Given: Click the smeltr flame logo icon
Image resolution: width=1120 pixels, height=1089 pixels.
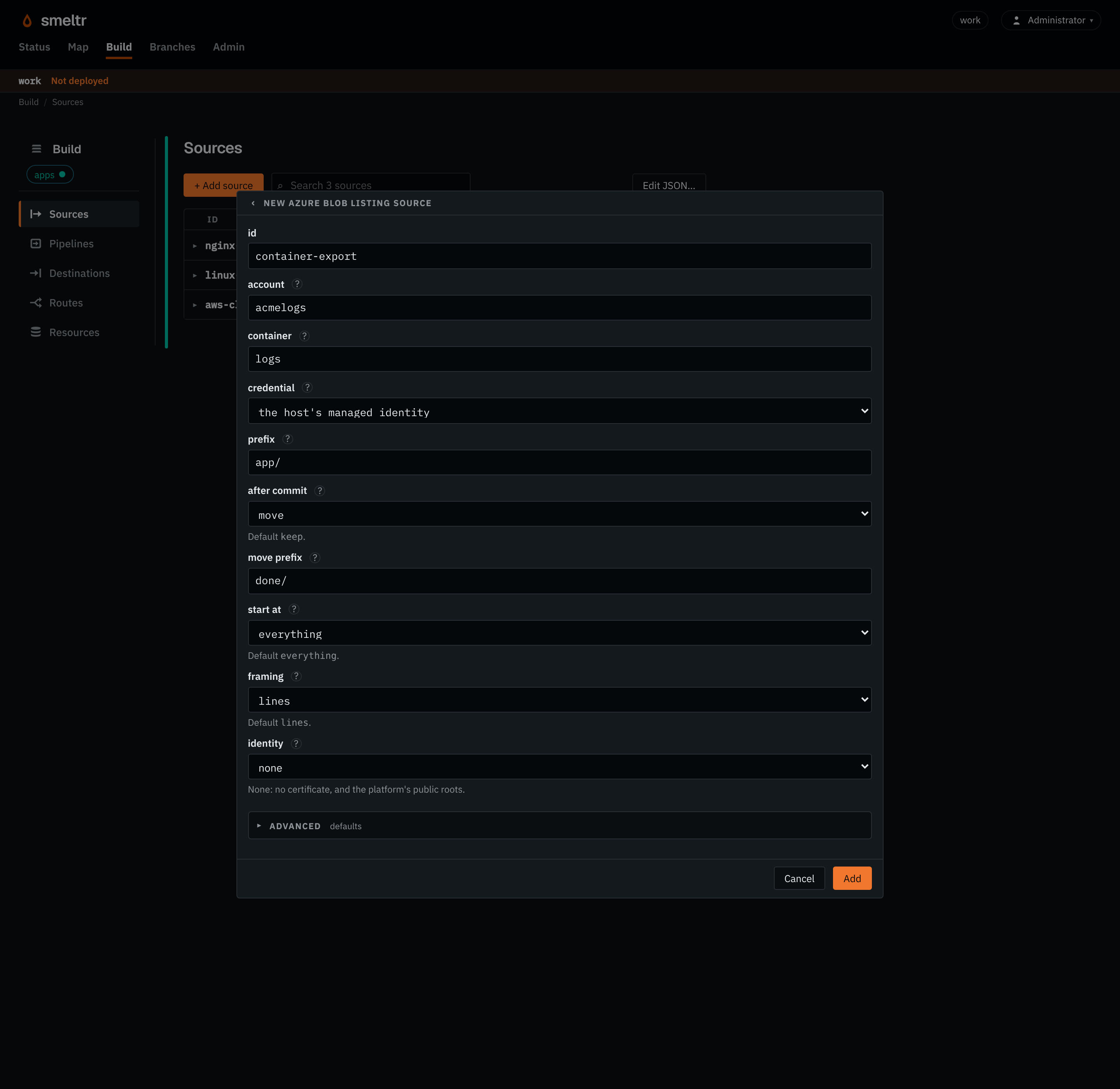Looking at the screenshot, I should (27, 21).
